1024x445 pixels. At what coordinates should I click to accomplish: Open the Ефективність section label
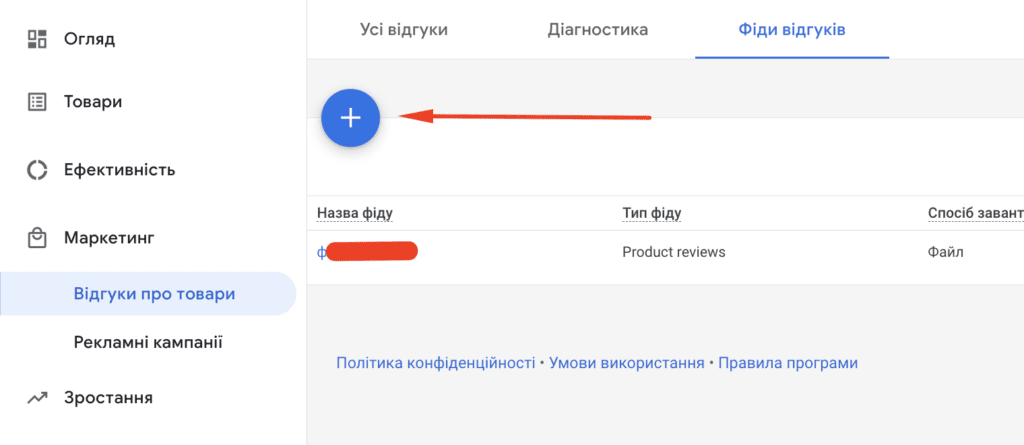(x=120, y=170)
